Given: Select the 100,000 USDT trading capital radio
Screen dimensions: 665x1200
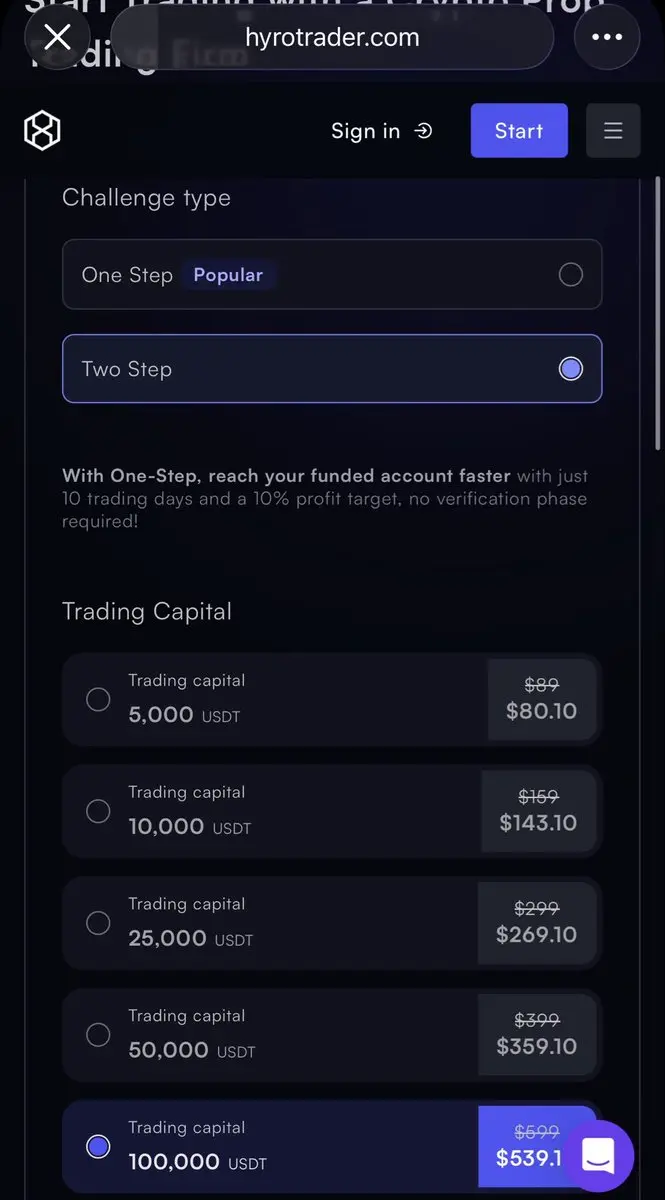Looking at the screenshot, I should pyautogui.click(x=98, y=1147).
